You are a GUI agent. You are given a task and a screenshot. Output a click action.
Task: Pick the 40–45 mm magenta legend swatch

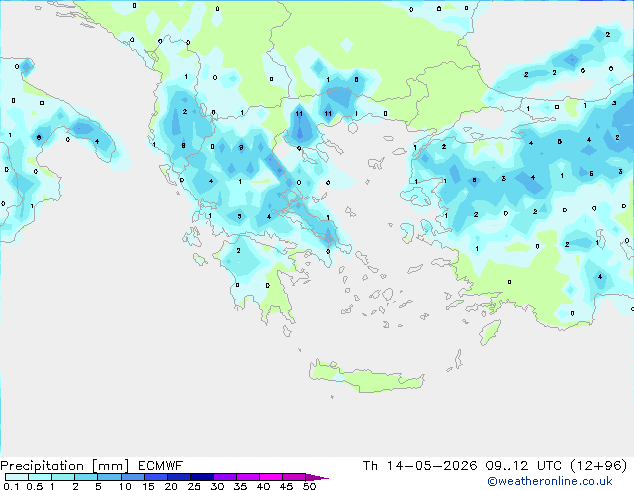click(x=271, y=477)
